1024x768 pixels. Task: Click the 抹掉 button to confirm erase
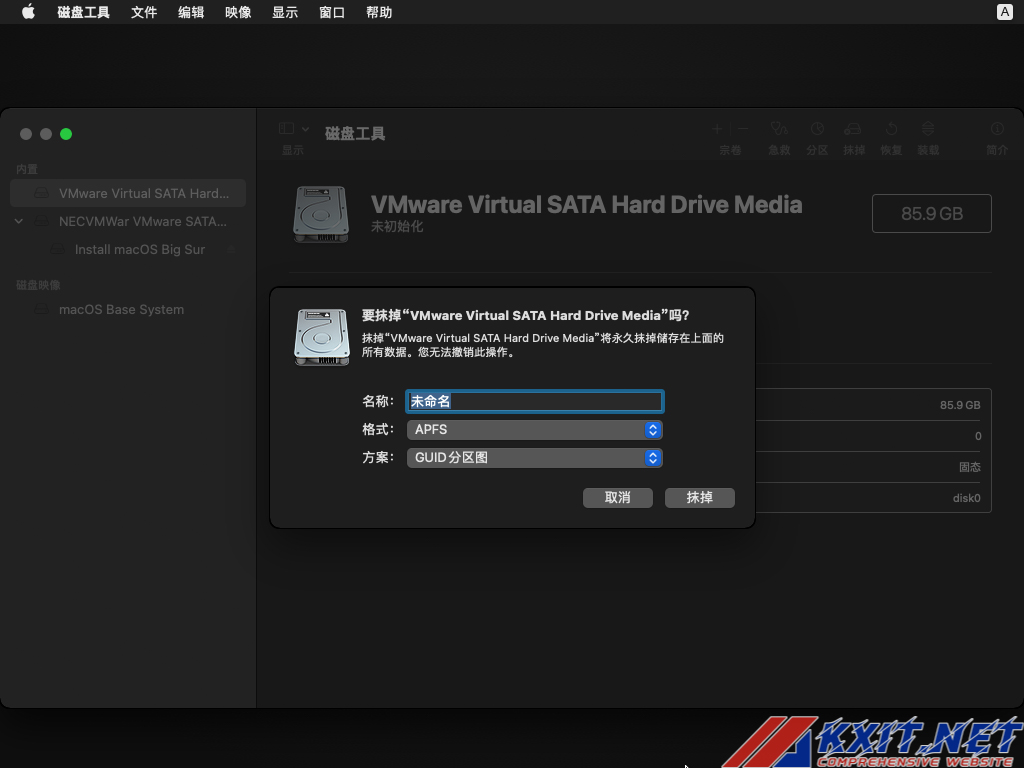699,498
